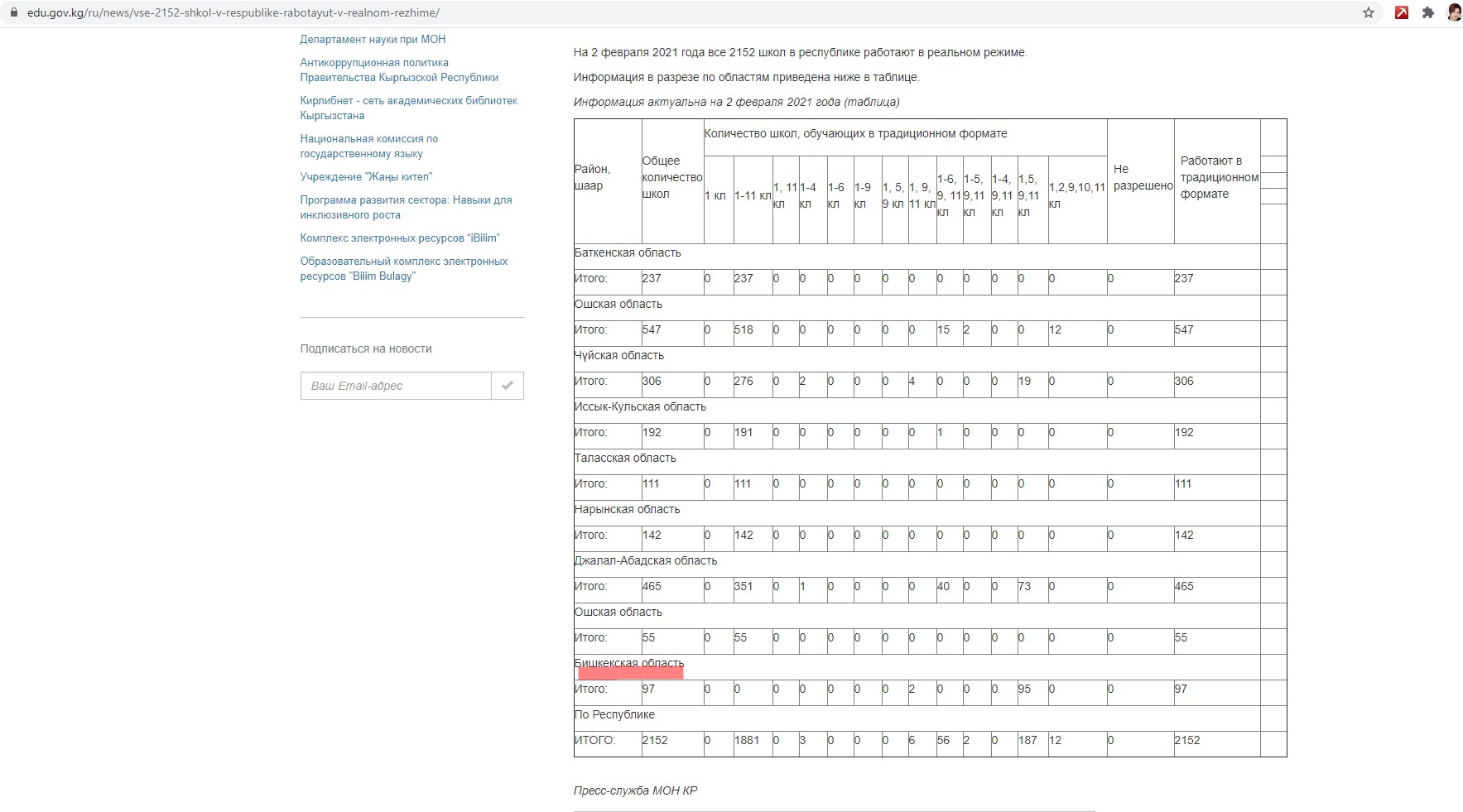Open the red arrow extension icon

point(1402,13)
